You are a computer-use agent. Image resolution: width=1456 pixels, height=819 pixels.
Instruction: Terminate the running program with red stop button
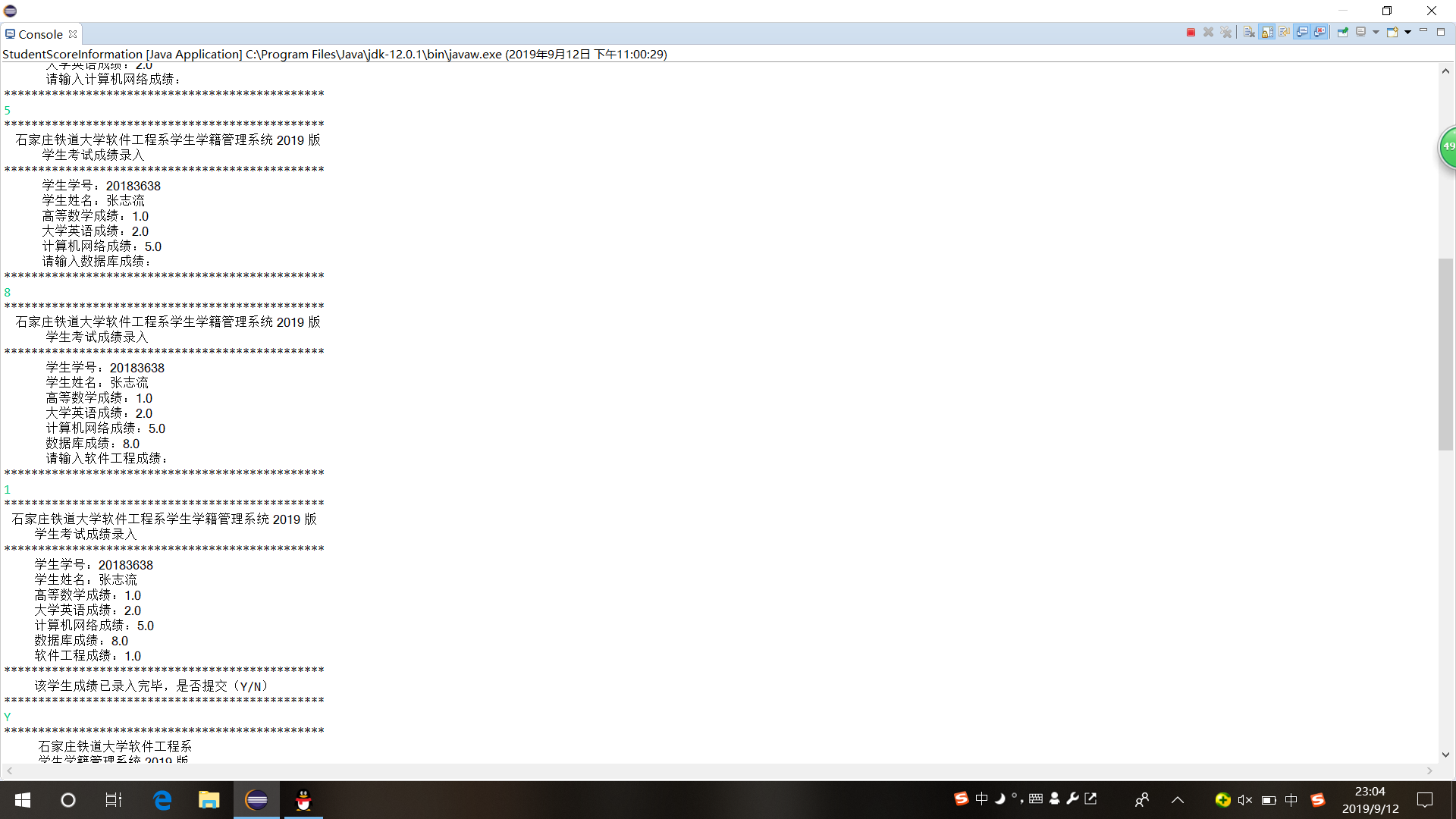[x=1191, y=32]
